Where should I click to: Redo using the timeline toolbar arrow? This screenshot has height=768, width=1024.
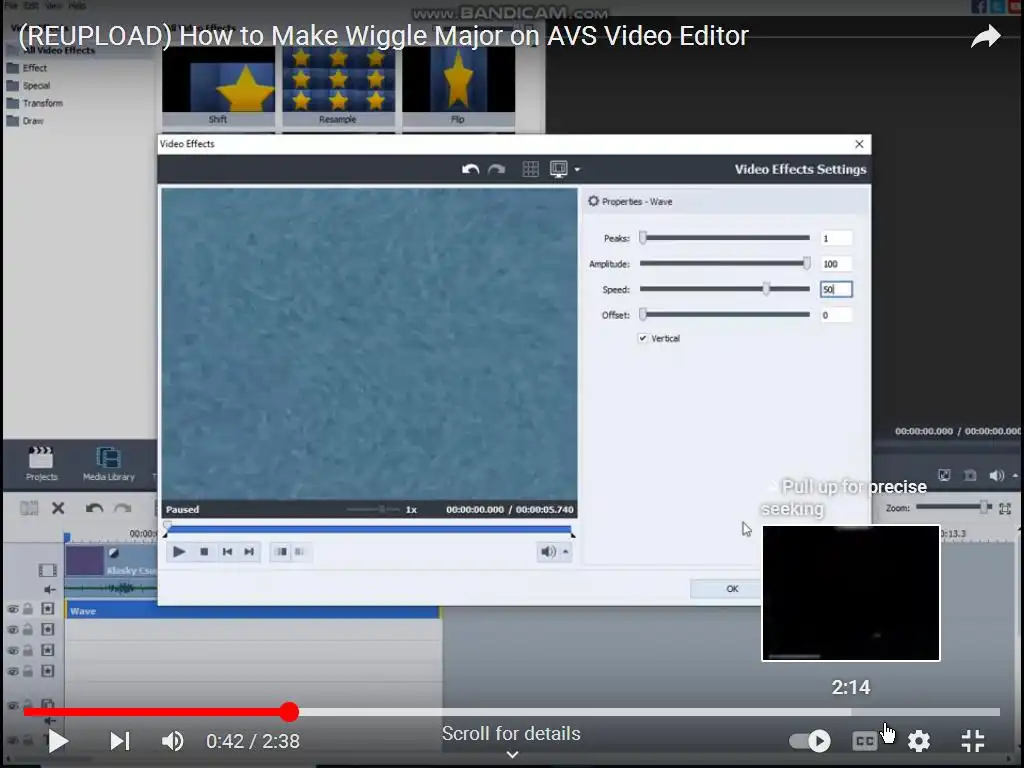pyautogui.click(x=123, y=508)
